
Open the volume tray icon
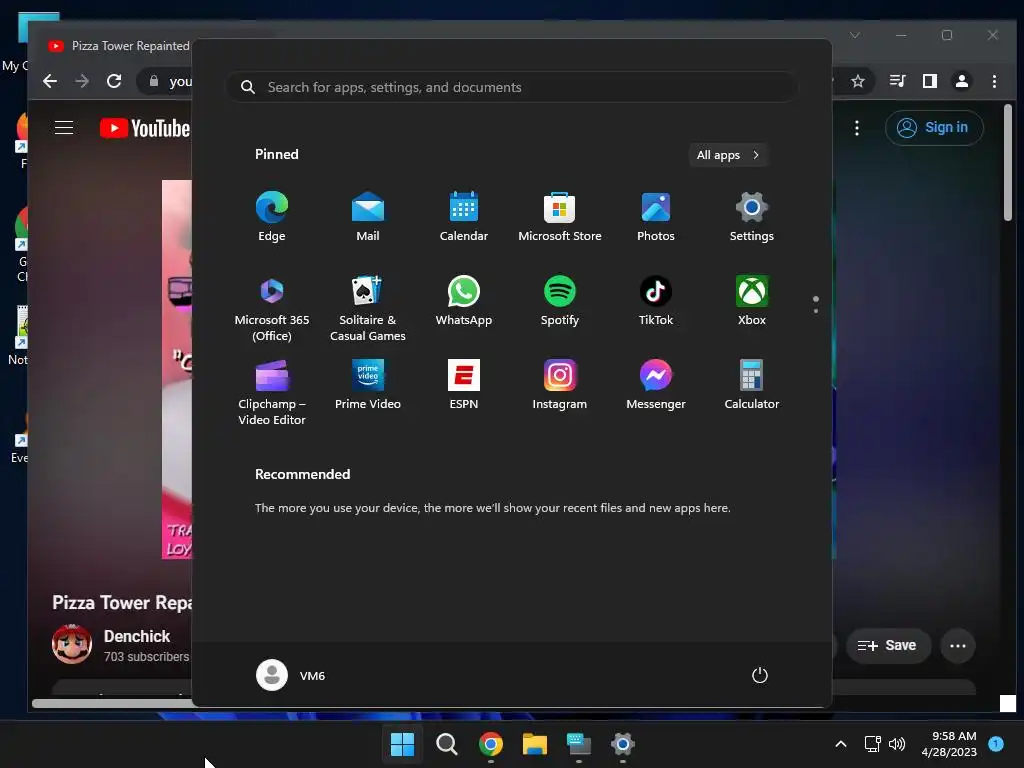point(897,744)
